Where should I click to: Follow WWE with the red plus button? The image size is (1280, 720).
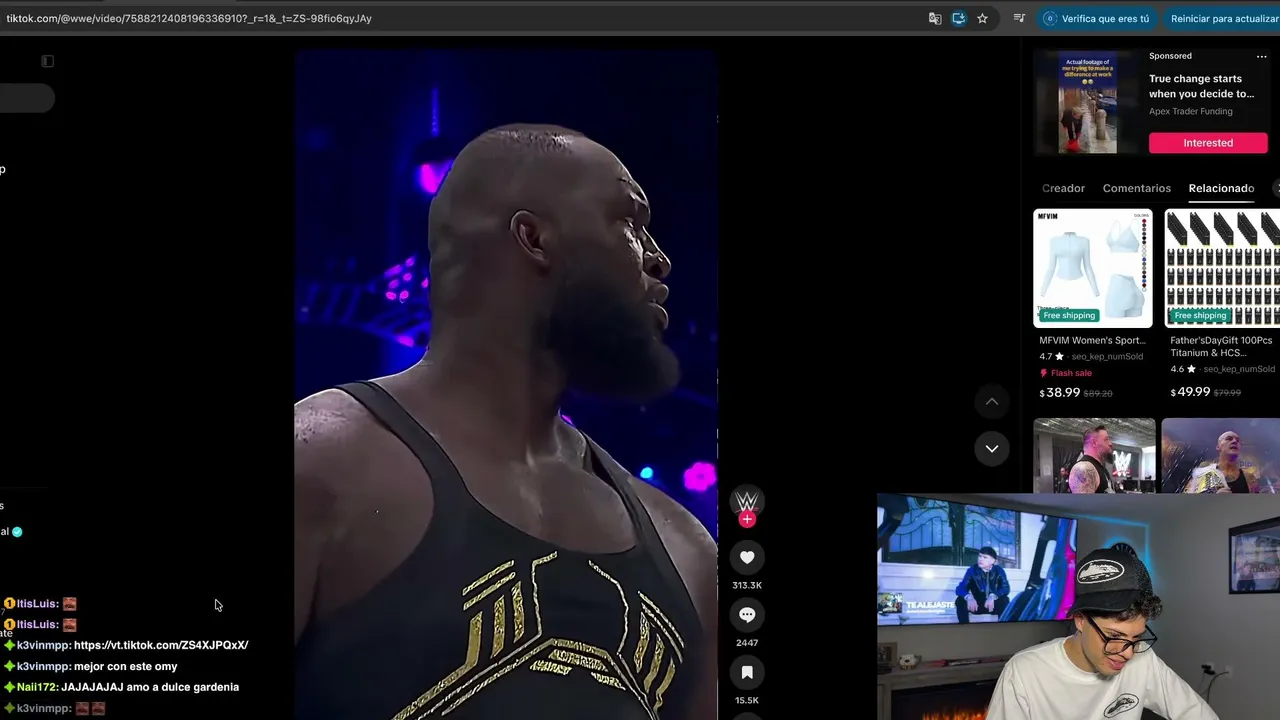[x=747, y=519]
